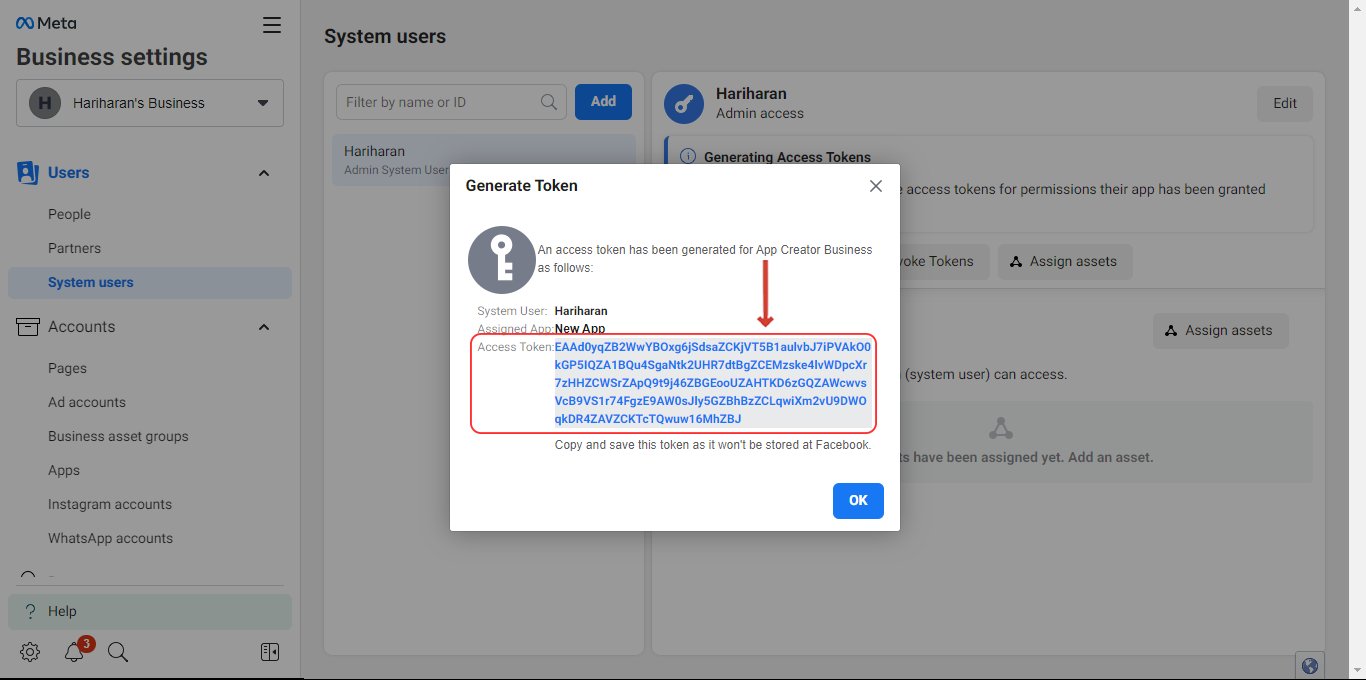Open Pages in sidebar
Screen dimensions: 1366x680
pyautogui.click(x=67, y=368)
